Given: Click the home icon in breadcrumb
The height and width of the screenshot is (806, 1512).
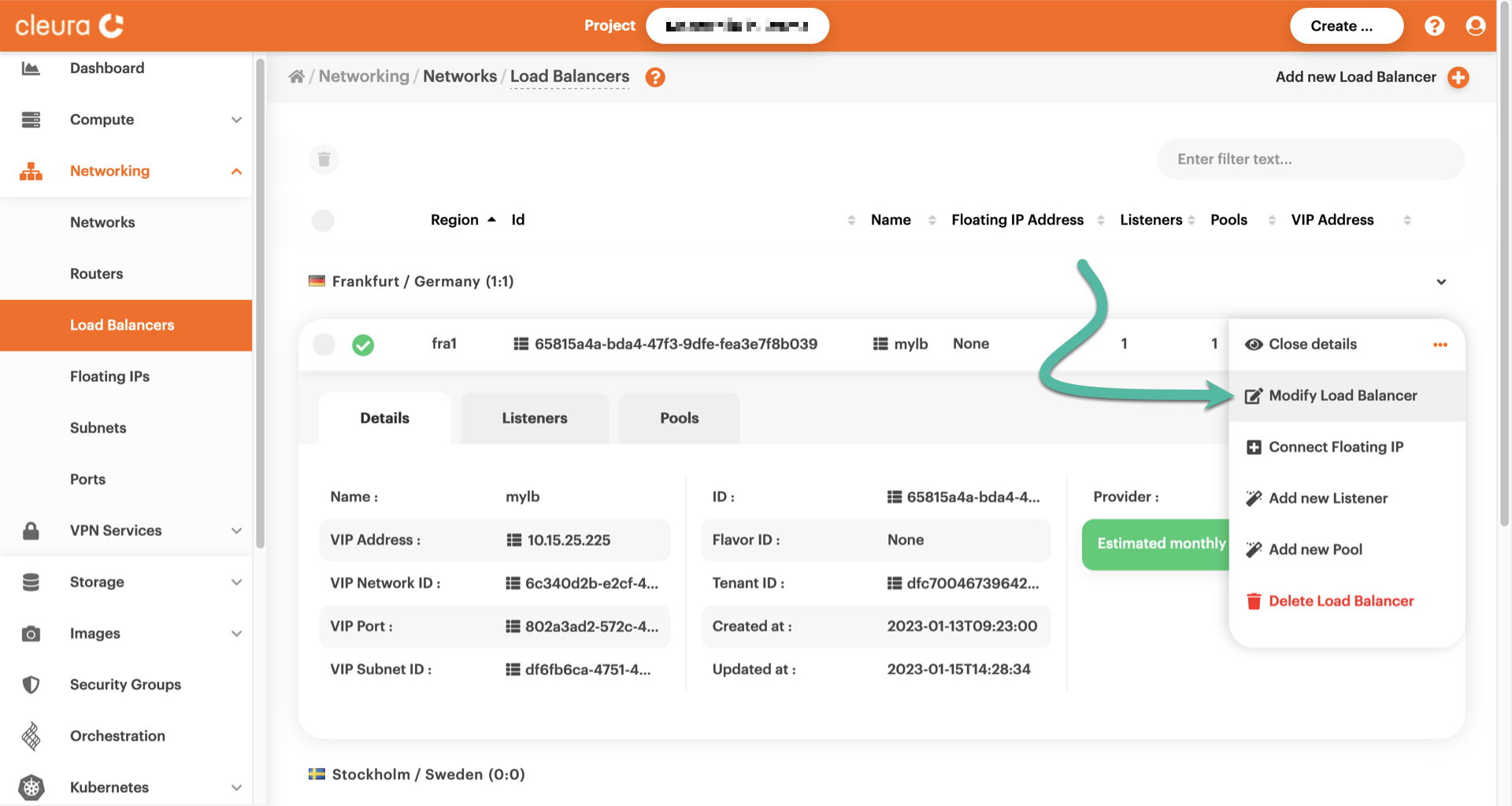Looking at the screenshot, I should 296,76.
